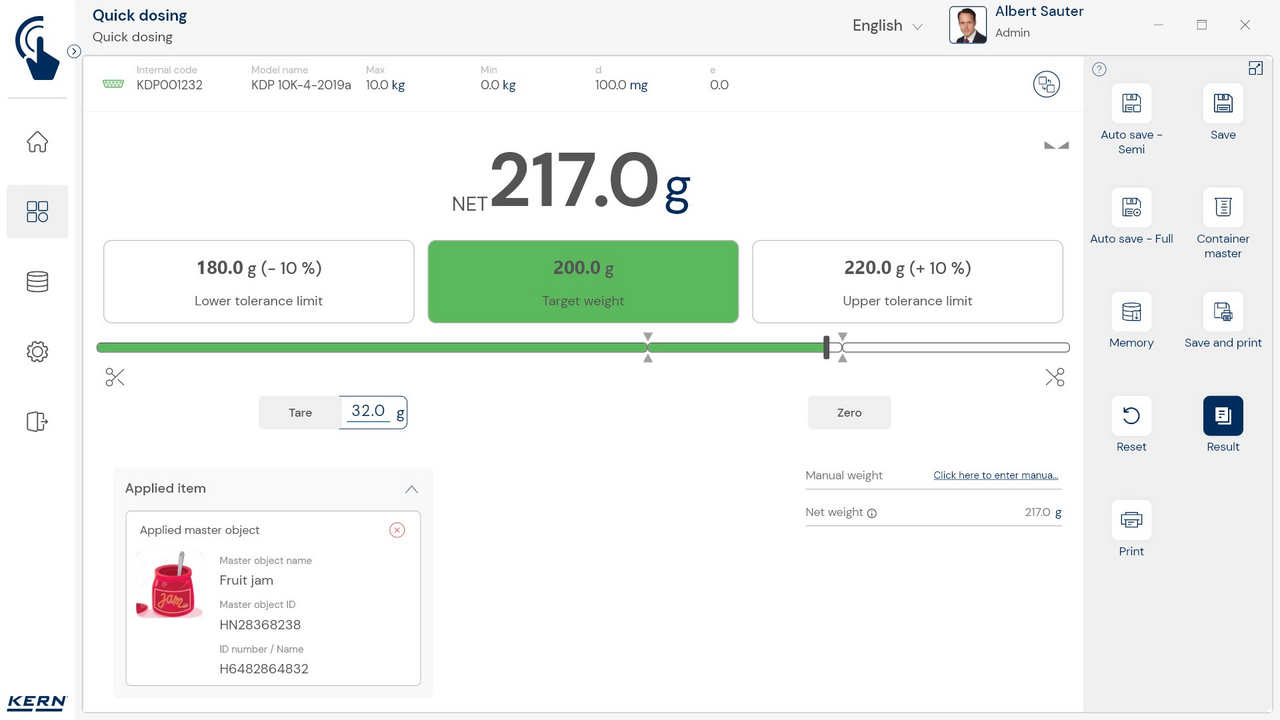Open the Result view

pos(1222,416)
